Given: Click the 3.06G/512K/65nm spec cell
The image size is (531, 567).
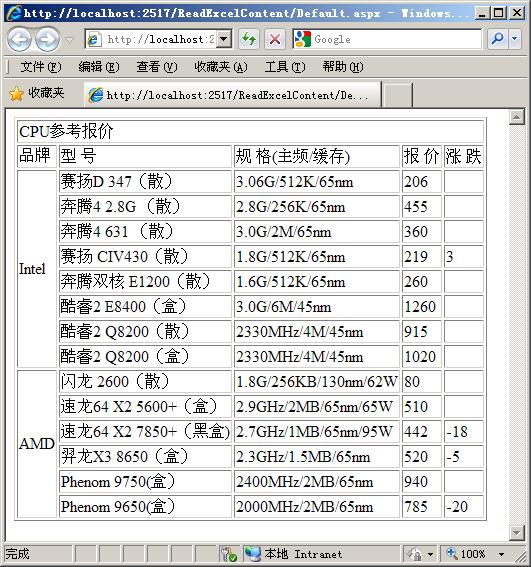Looking at the screenshot, I should (x=317, y=181).
